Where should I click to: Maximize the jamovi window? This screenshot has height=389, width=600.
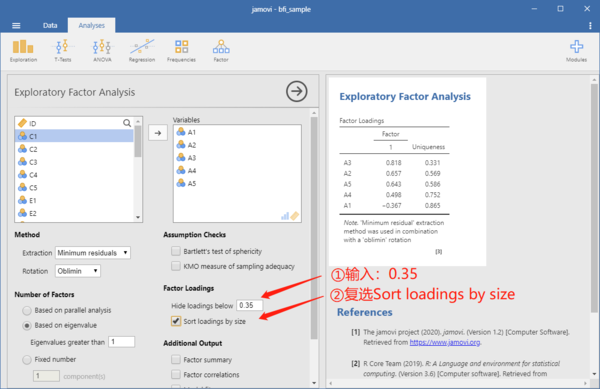(560, 9)
